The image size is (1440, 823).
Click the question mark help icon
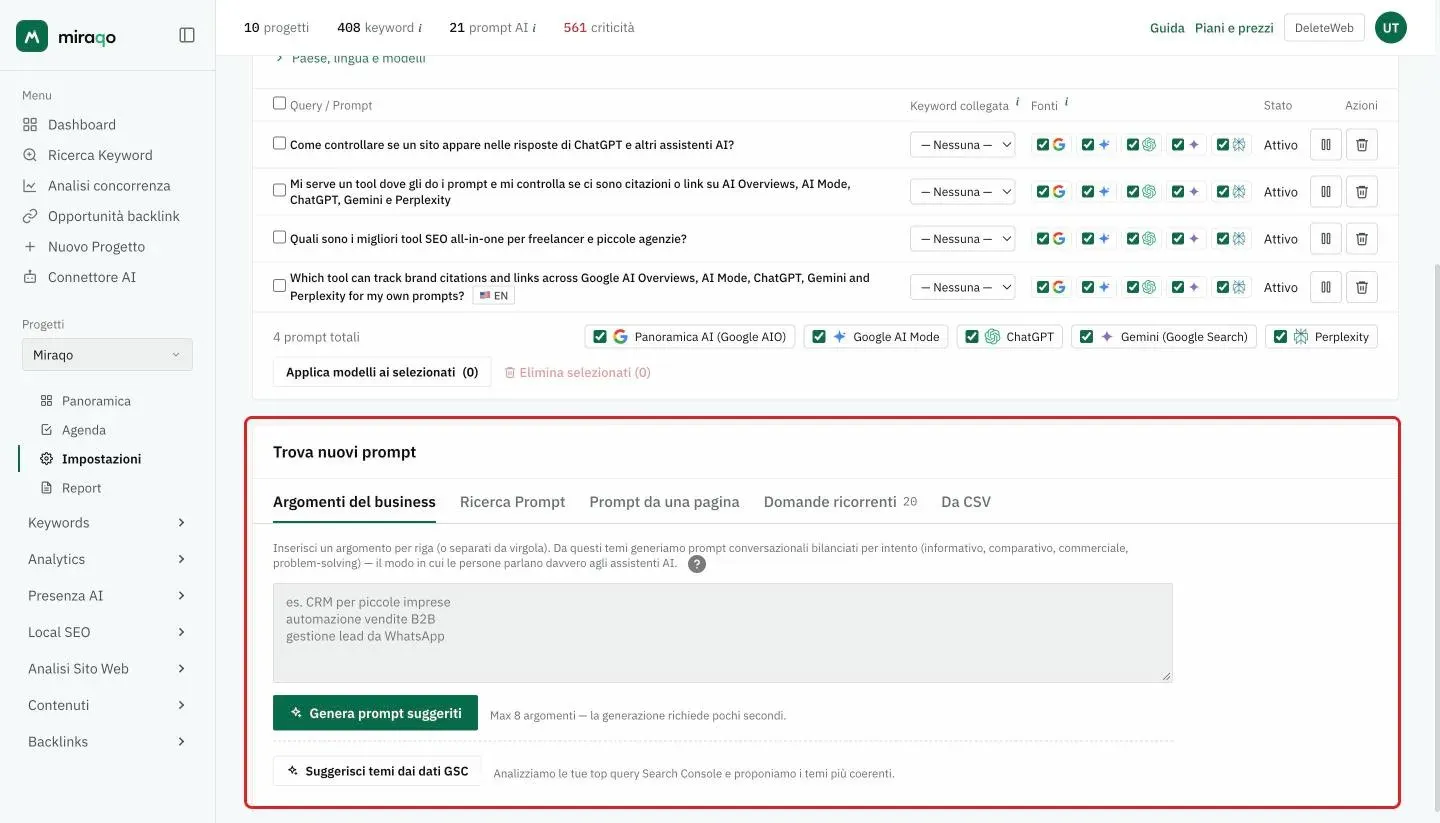click(x=697, y=564)
